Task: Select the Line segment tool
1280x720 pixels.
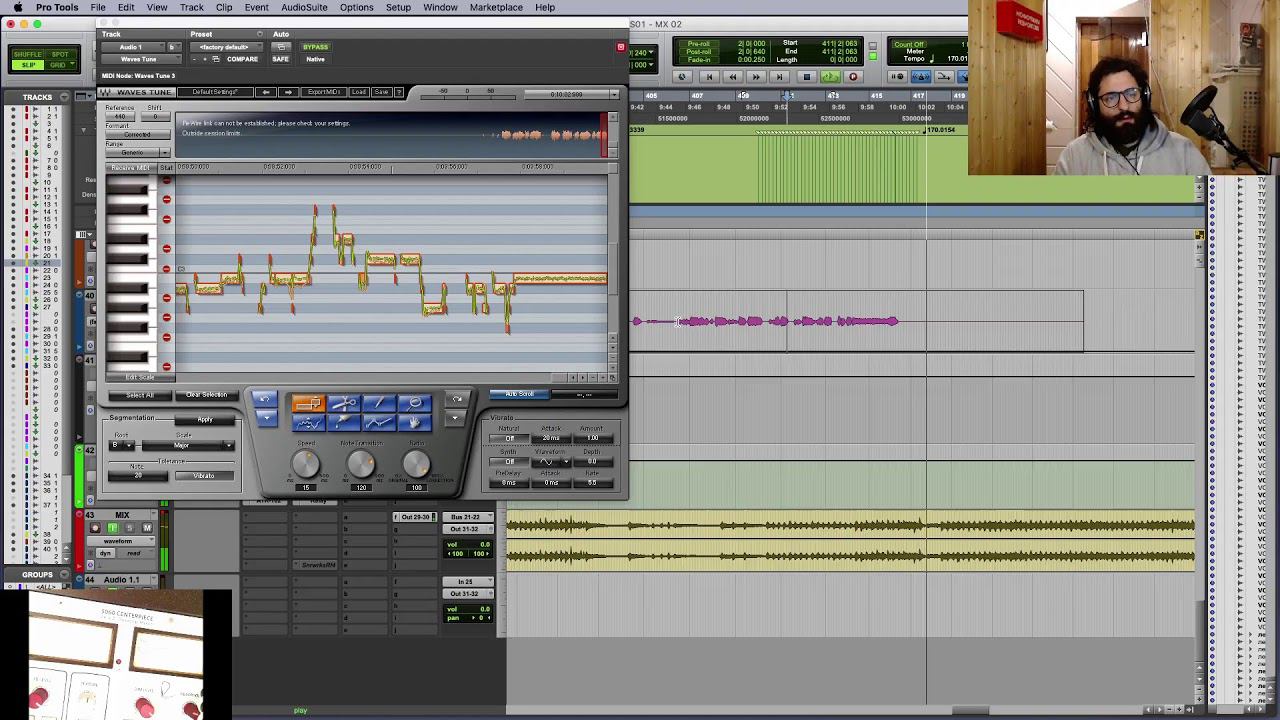Action: 379,423
